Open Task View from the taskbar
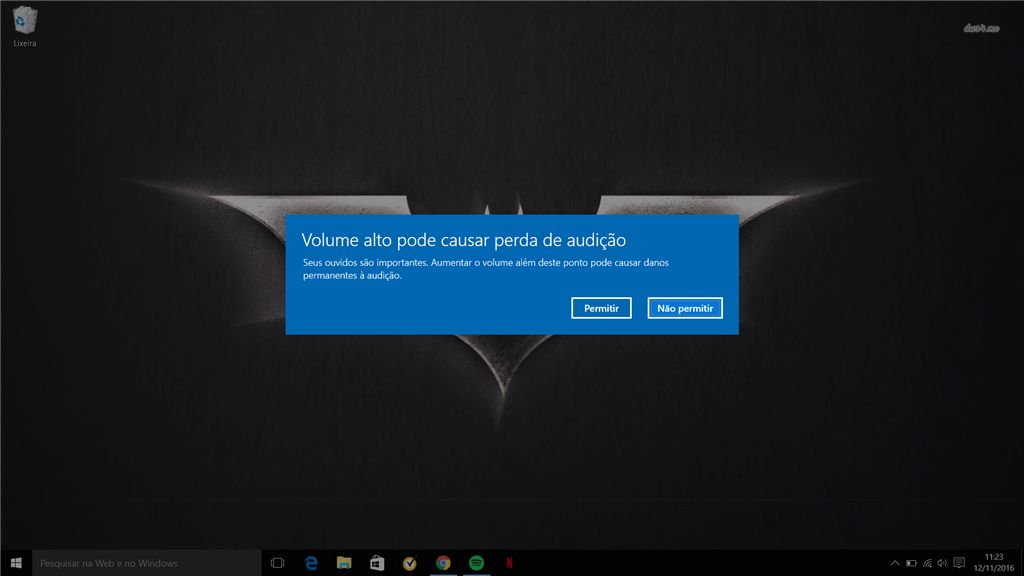The image size is (1024, 576). [x=278, y=563]
